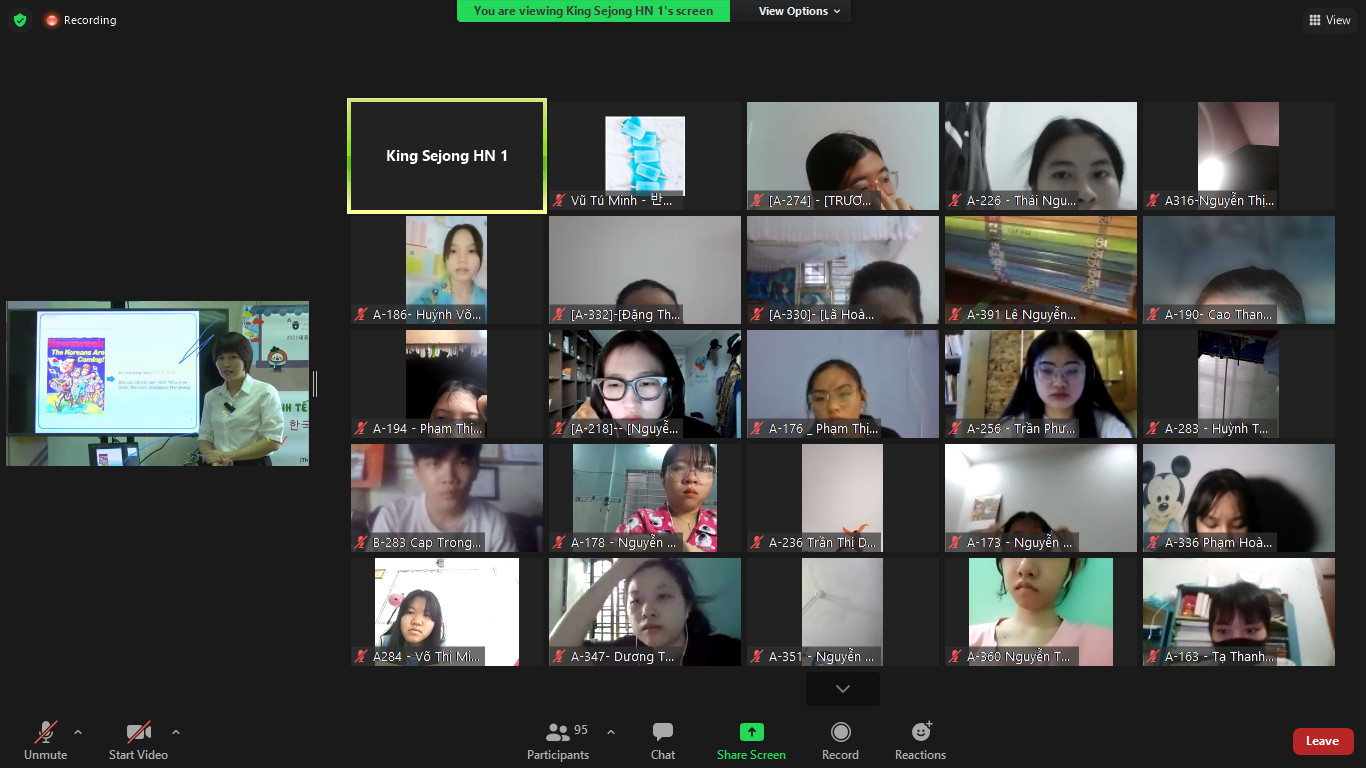Open the Chat panel
Viewport: 1366px width, 768px height.
tap(662, 740)
